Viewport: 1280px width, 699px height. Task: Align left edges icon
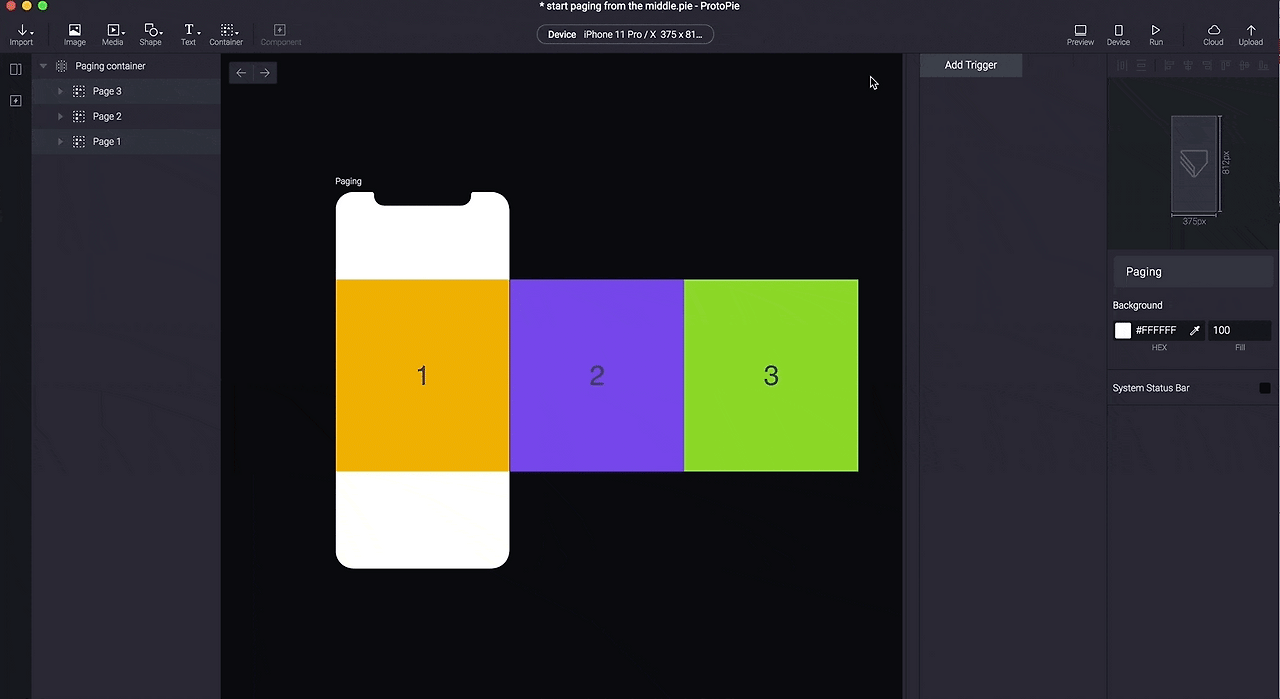pos(1169,66)
